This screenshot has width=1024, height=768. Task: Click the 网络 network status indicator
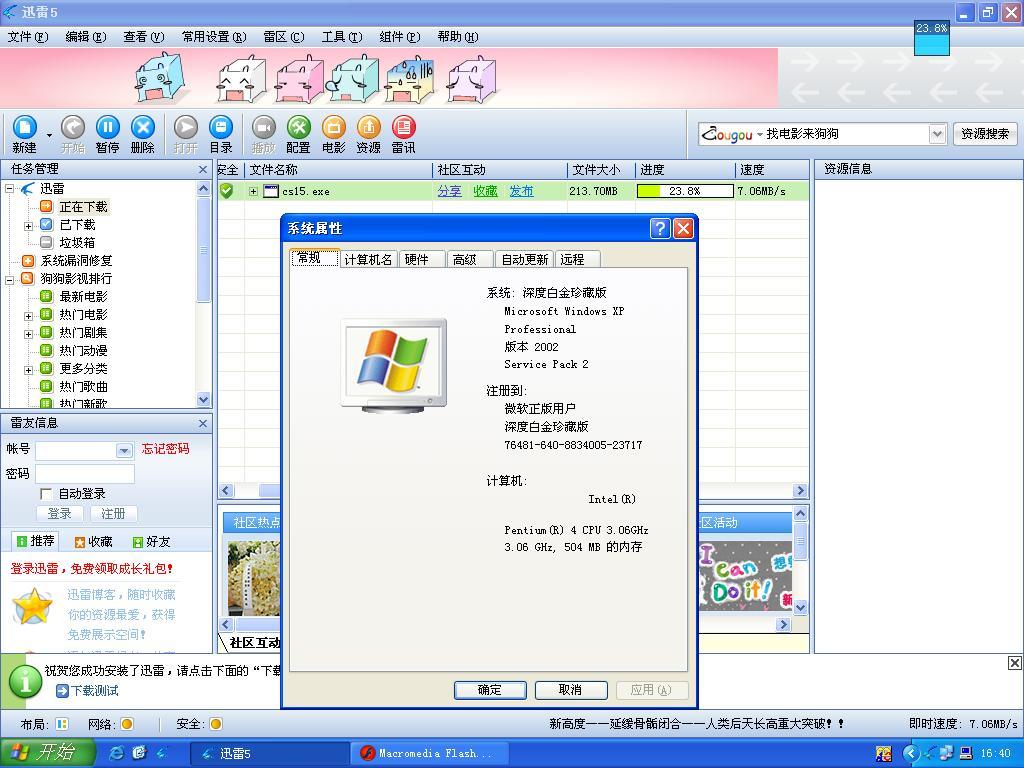point(127,724)
